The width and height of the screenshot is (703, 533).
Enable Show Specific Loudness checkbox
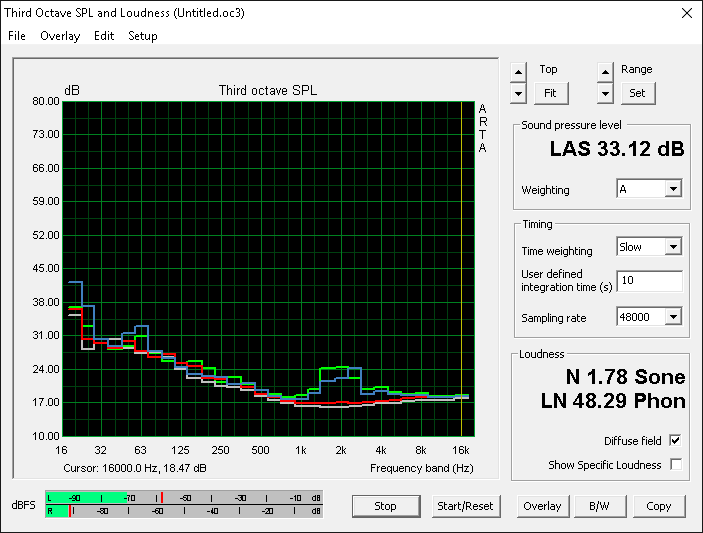click(x=676, y=464)
